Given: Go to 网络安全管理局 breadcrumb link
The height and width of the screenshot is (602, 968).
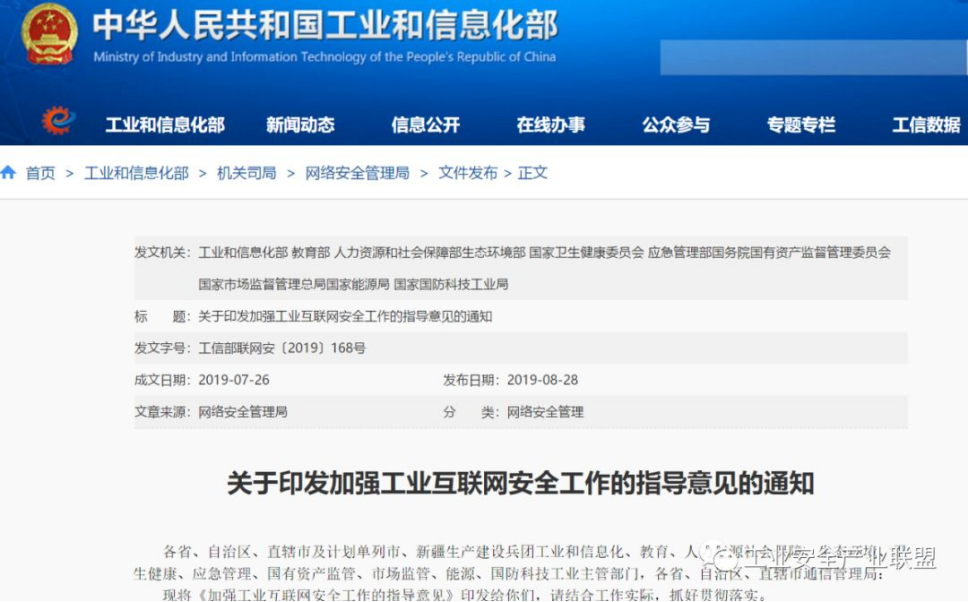Looking at the screenshot, I should pos(357,173).
